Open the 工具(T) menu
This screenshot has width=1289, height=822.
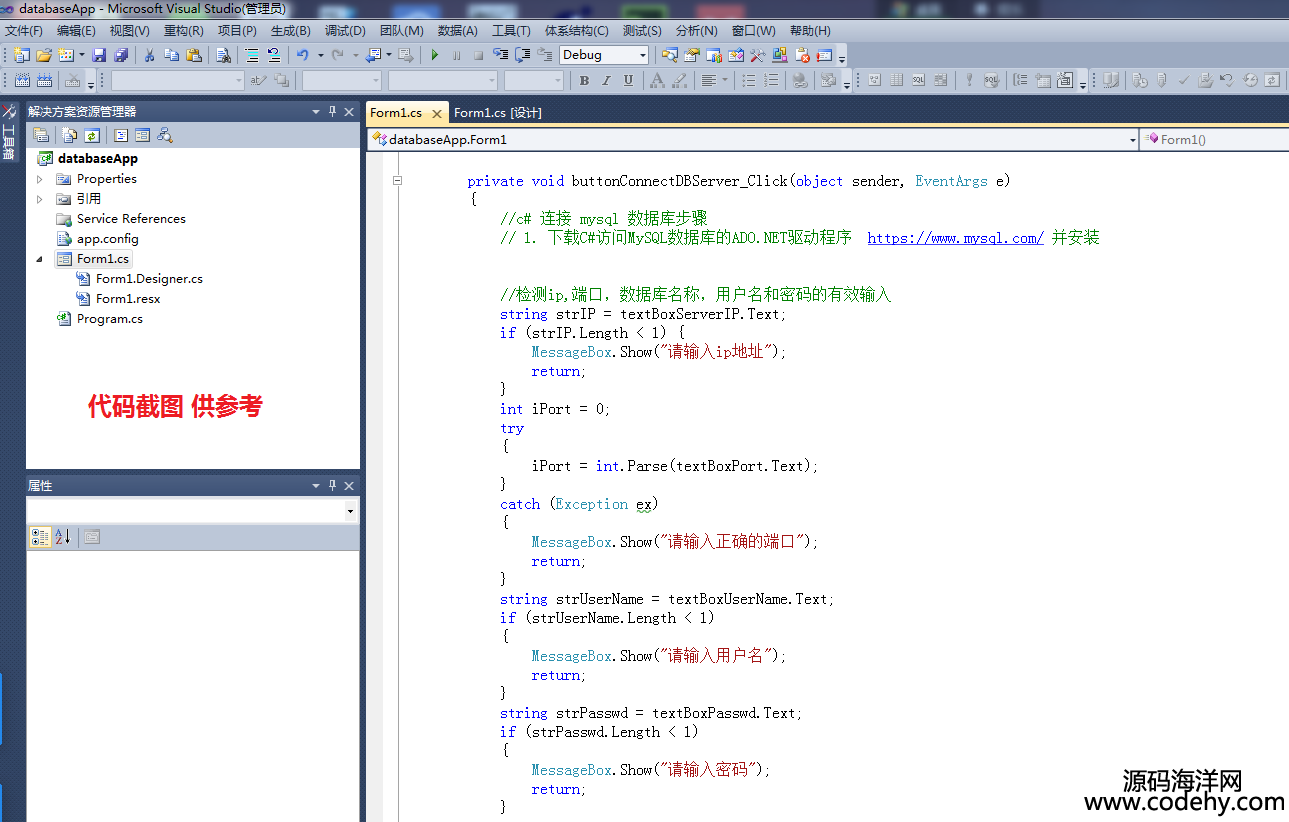[x=512, y=31]
